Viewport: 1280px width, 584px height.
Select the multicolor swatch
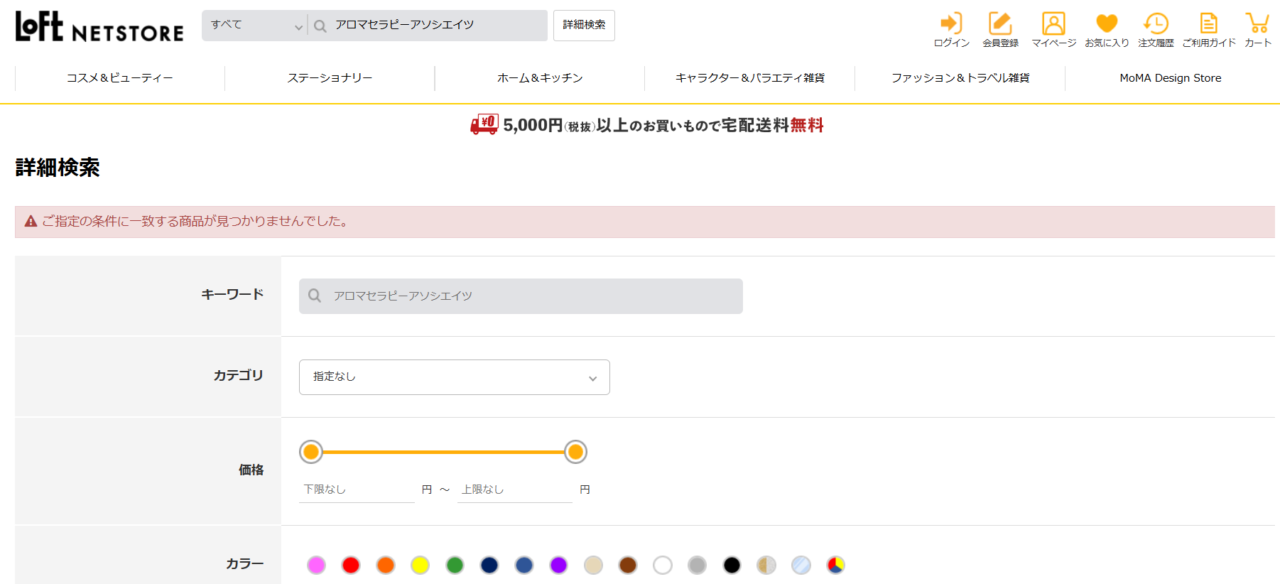coord(836,565)
